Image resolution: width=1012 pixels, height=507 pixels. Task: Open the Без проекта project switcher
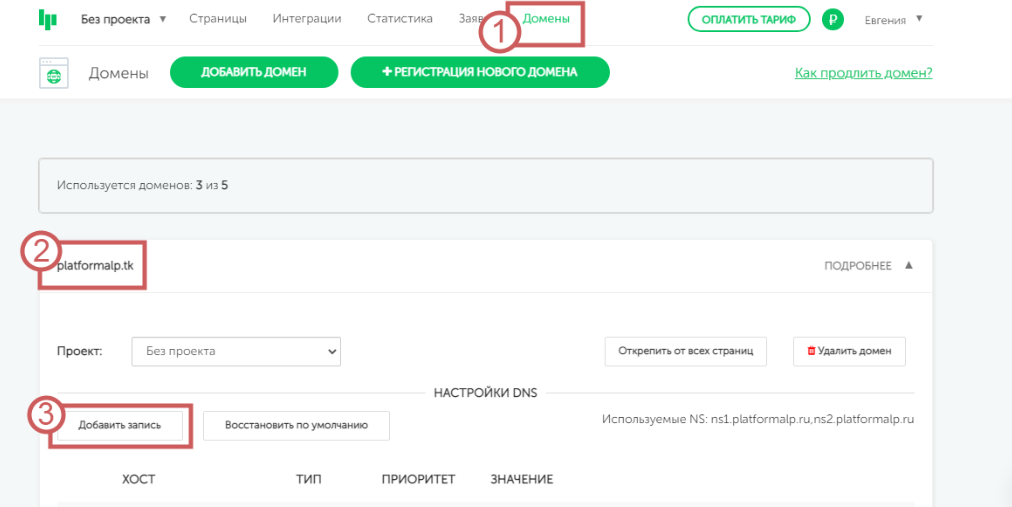click(123, 19)
